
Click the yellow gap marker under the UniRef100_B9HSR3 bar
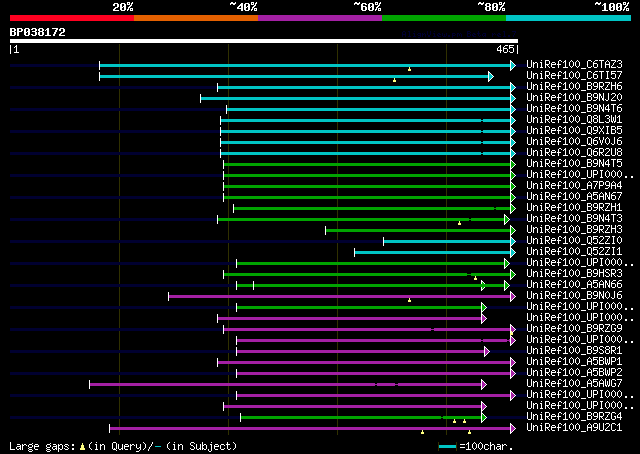point(475,278)
